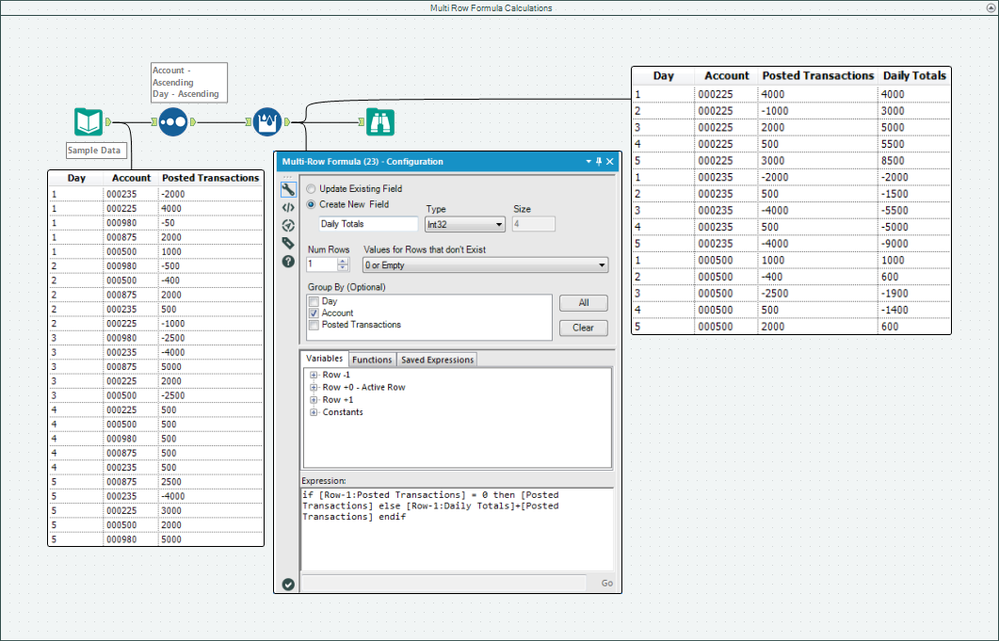Click the All button for Group By

583,303
